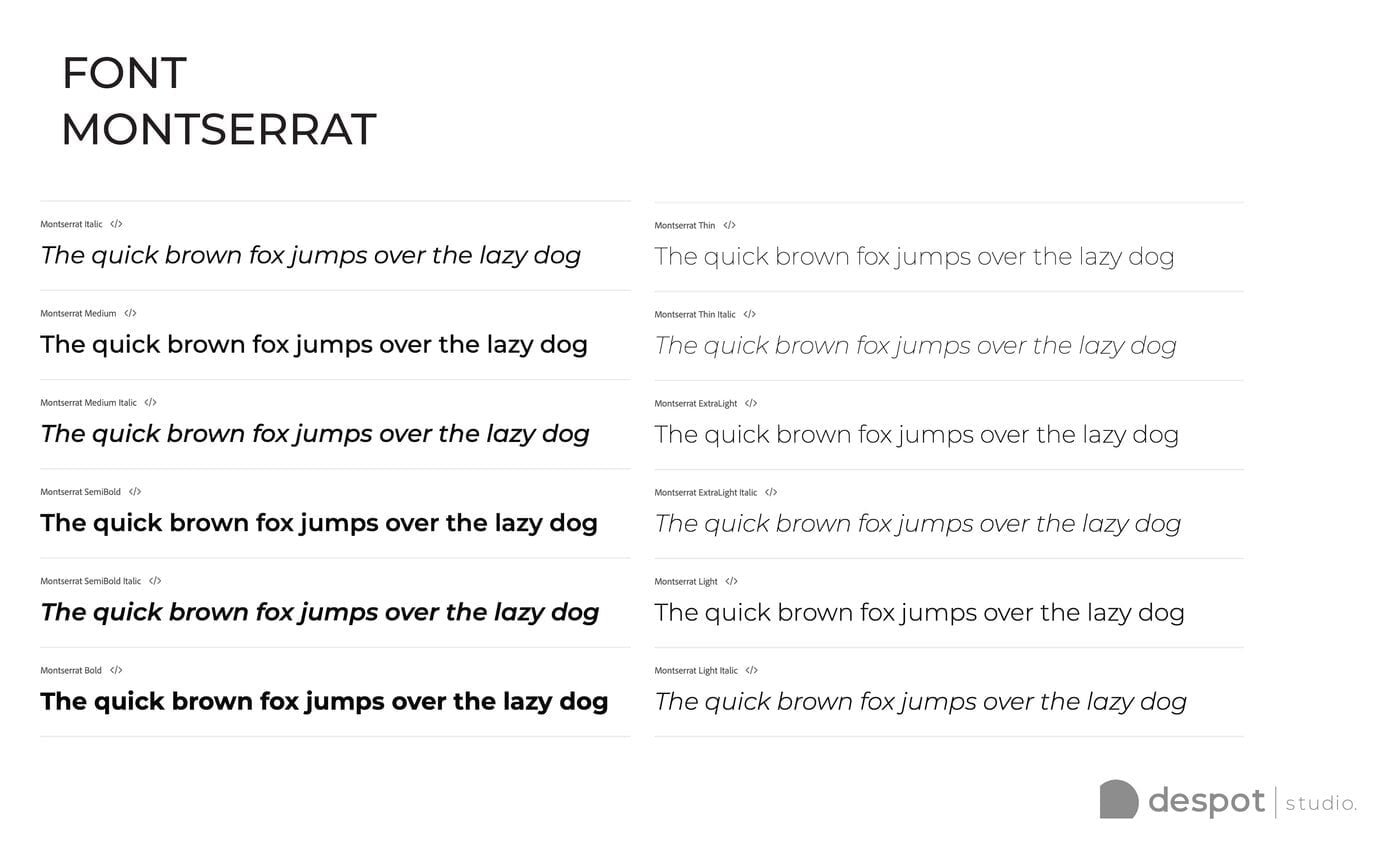Click the code icon next to Montserrat SemiBold

point(135,492)
